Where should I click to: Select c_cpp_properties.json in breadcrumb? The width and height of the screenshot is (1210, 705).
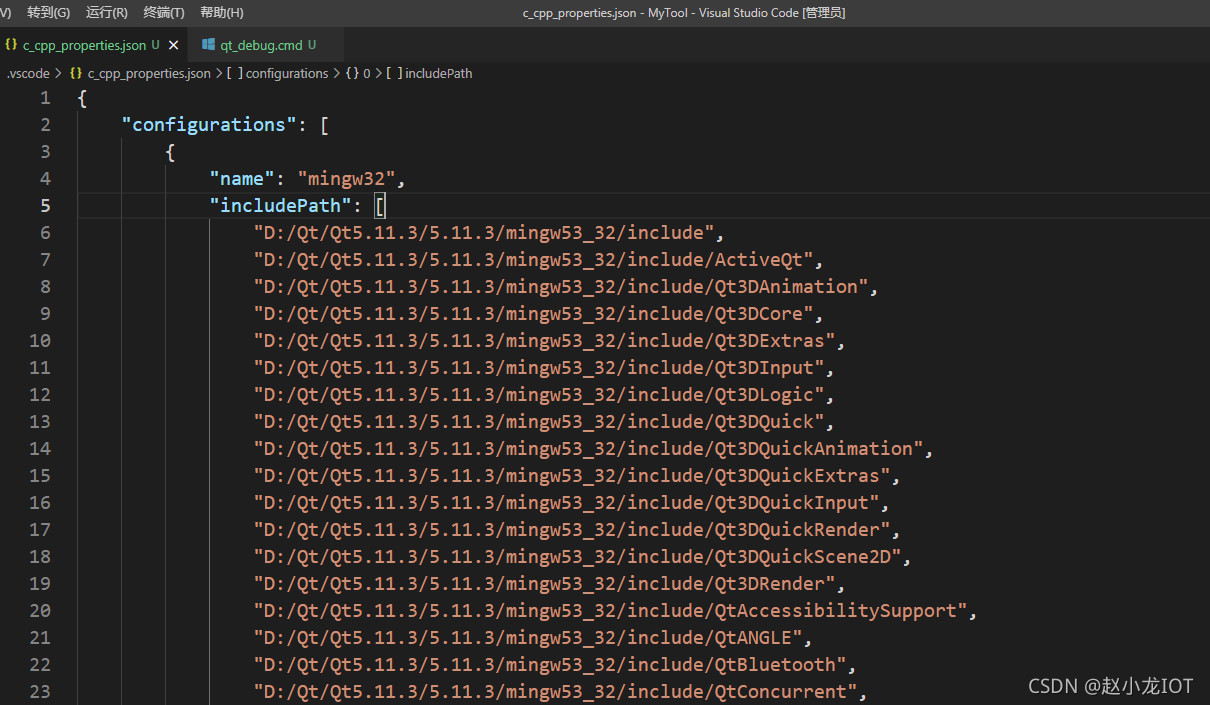pyautogui.click(x=149, y=73)
